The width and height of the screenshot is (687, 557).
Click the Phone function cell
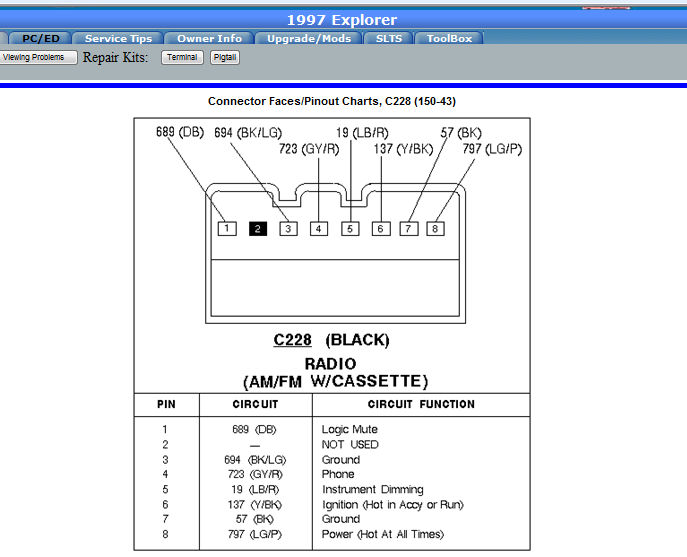click(338, 474)
